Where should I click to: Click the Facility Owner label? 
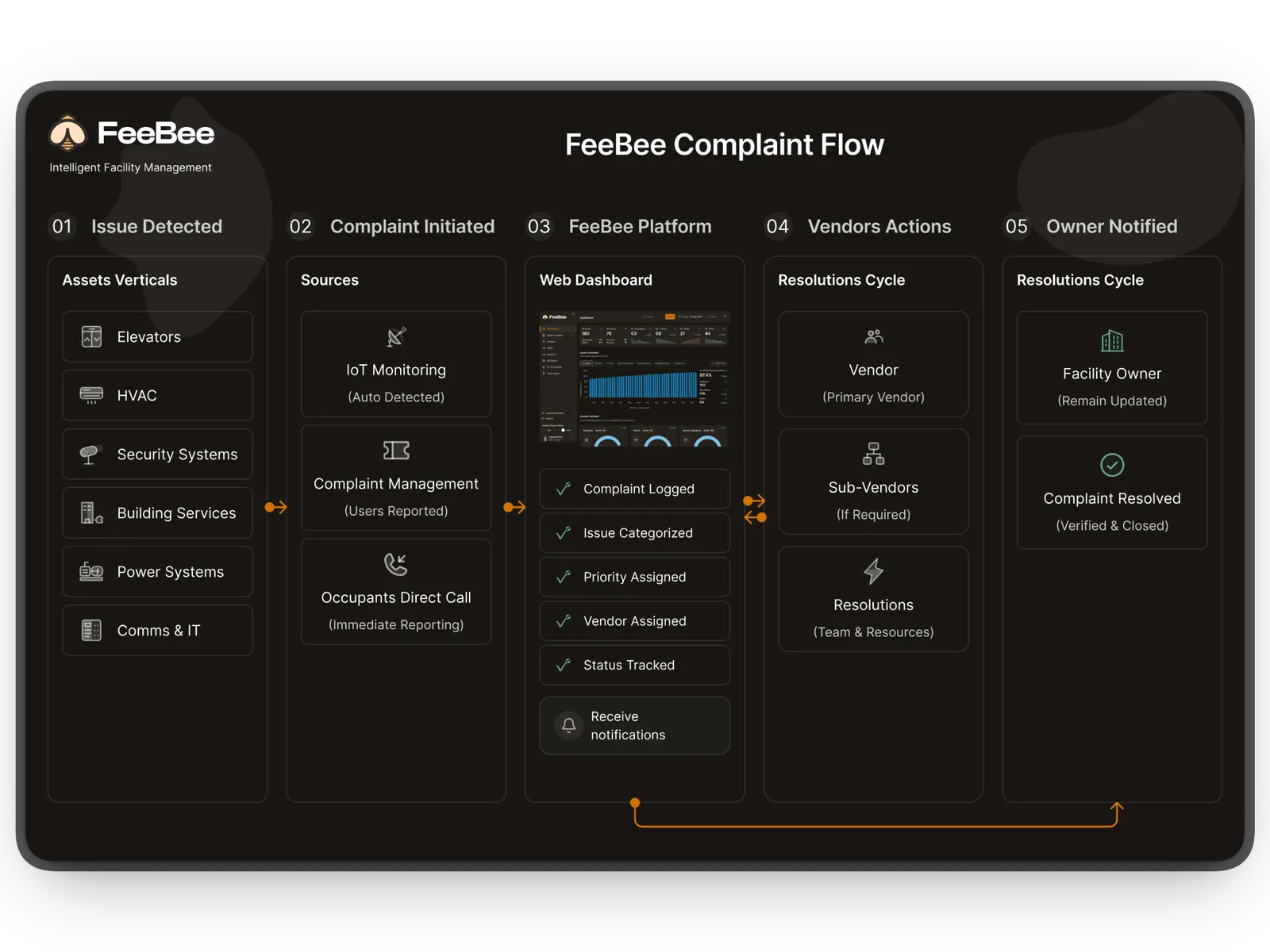[x=1112, y=374]
